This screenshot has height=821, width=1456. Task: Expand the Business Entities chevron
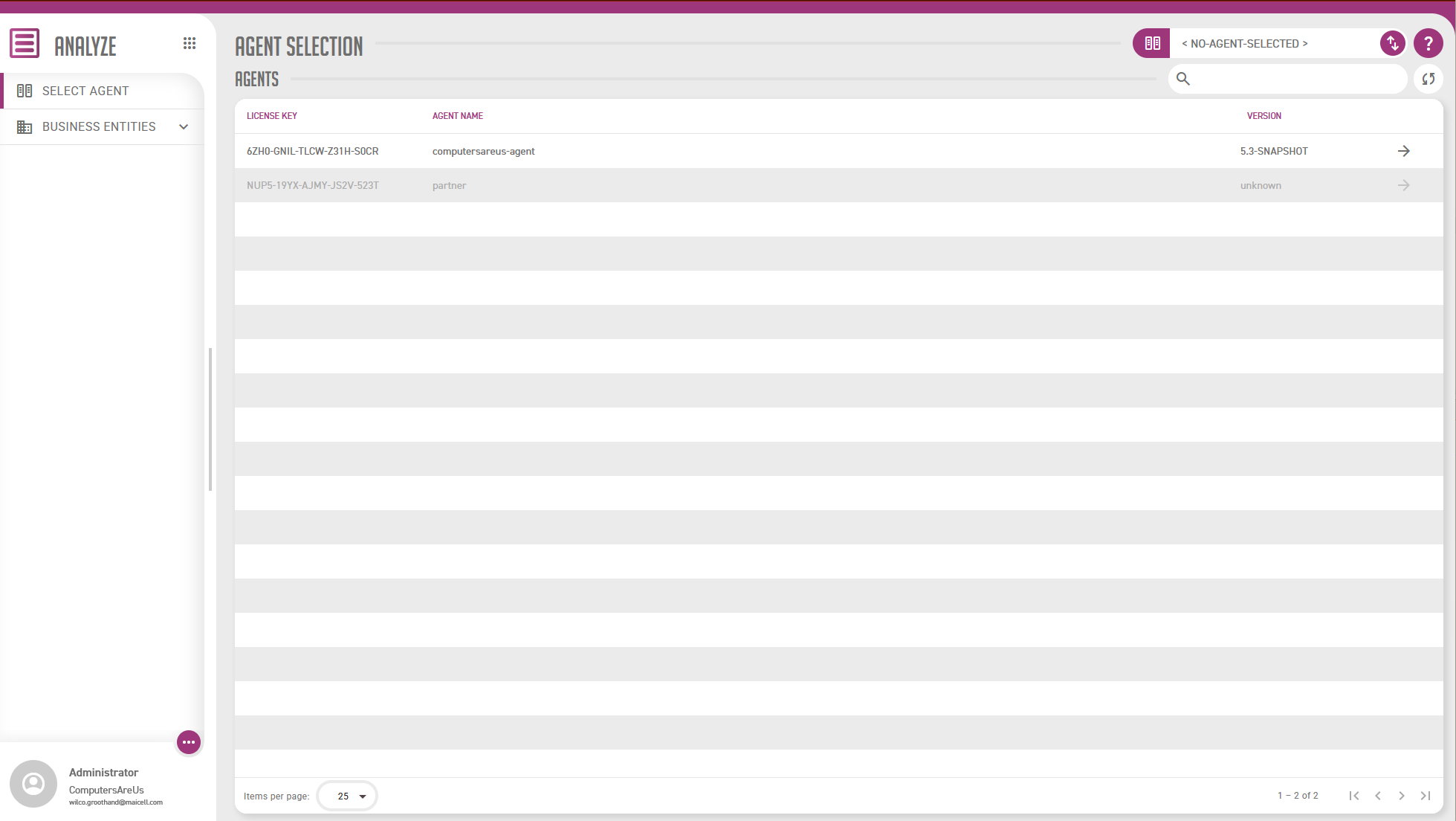184,126
